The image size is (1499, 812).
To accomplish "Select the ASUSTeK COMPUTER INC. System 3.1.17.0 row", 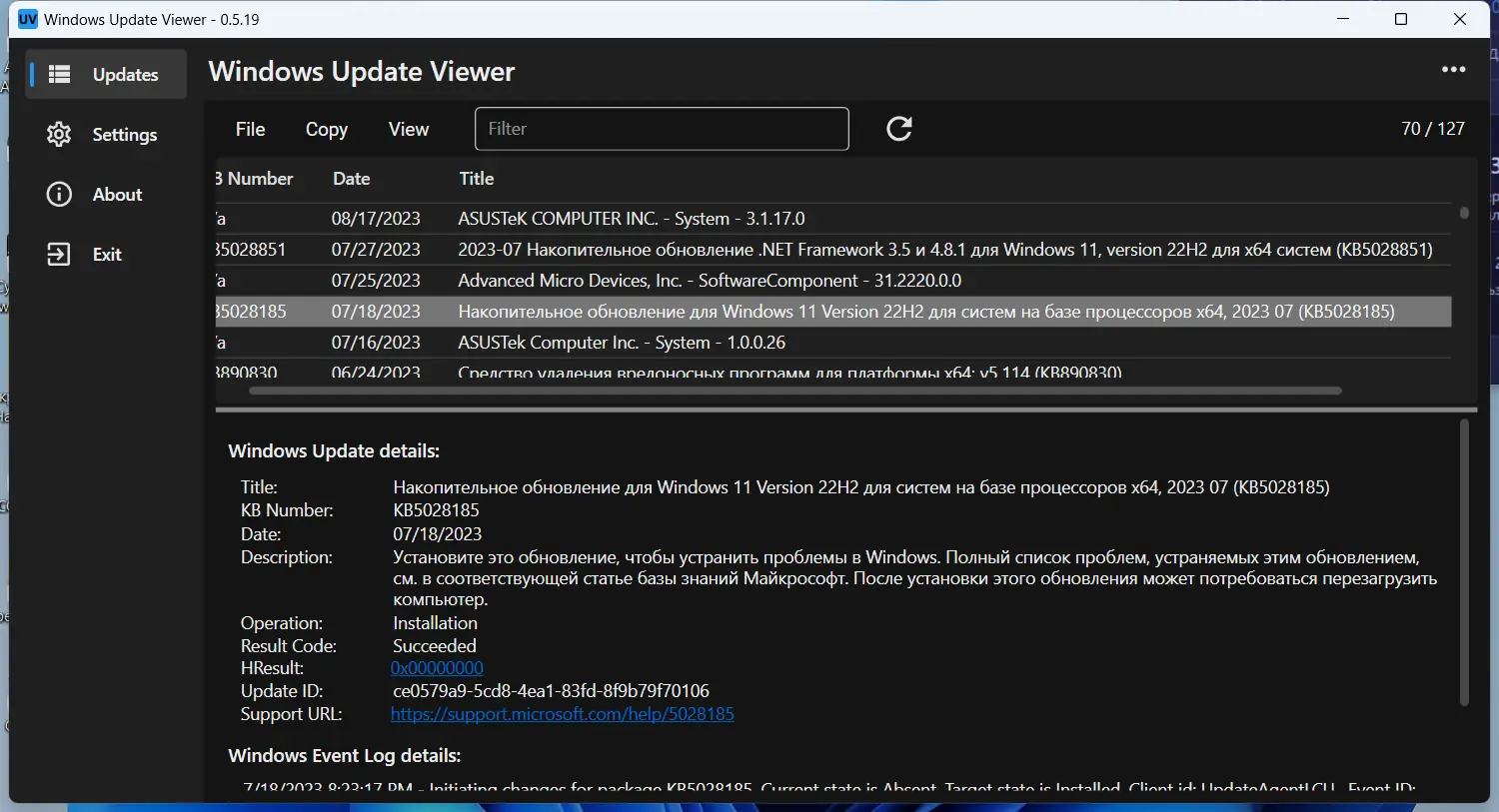I will click(833, 219).
